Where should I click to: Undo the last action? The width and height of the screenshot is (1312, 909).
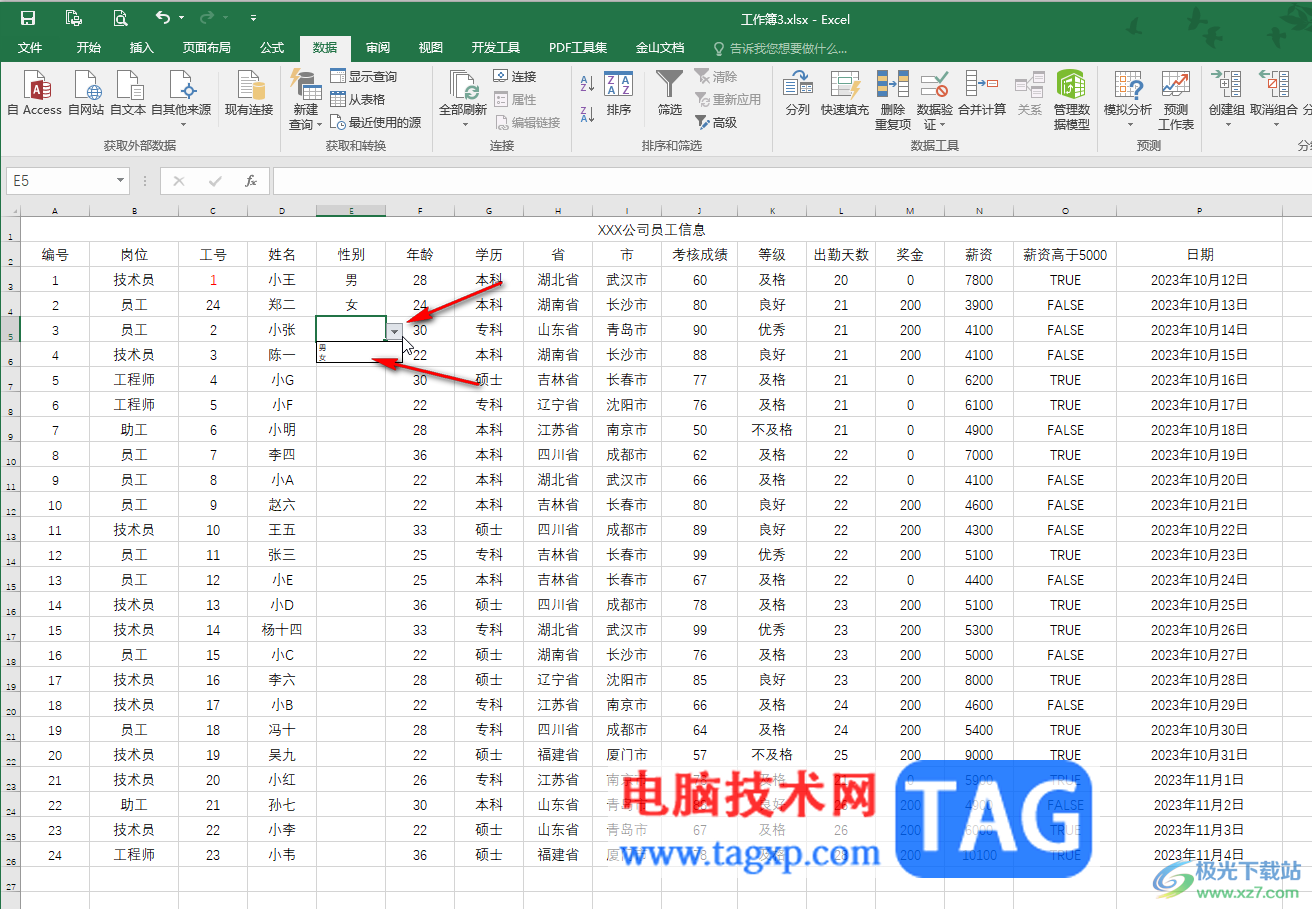point(163,18)
